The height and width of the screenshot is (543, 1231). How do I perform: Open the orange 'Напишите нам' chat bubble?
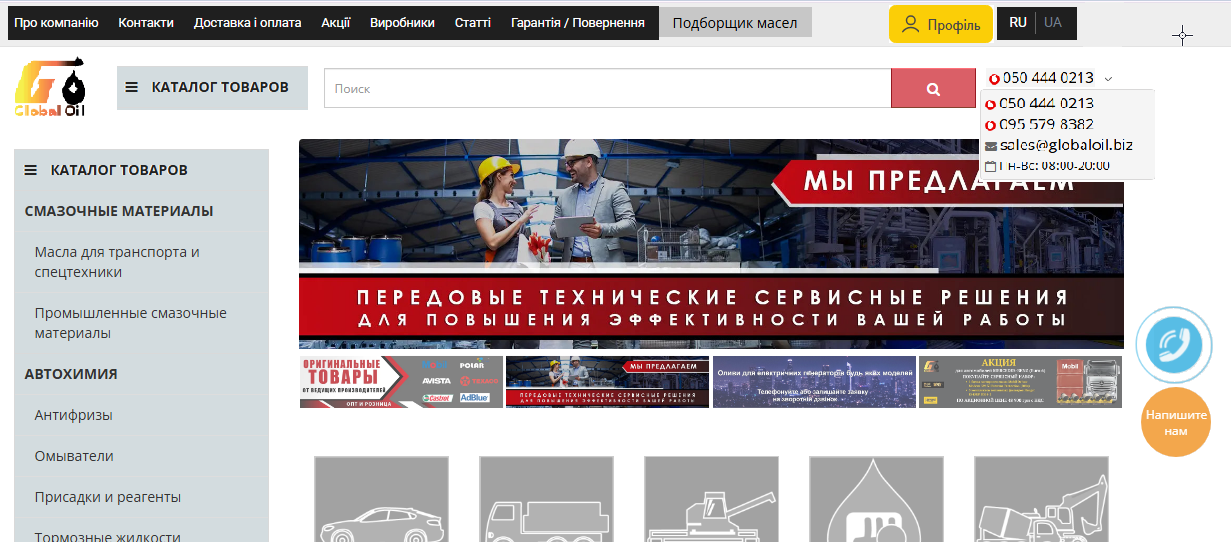[1176, 422]
